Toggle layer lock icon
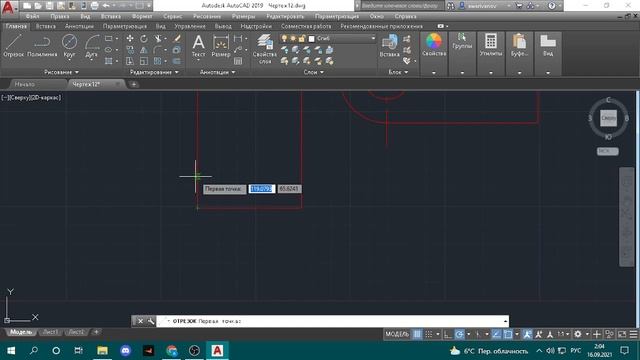The height and width of the screenshot is (360, 640). 302,38
